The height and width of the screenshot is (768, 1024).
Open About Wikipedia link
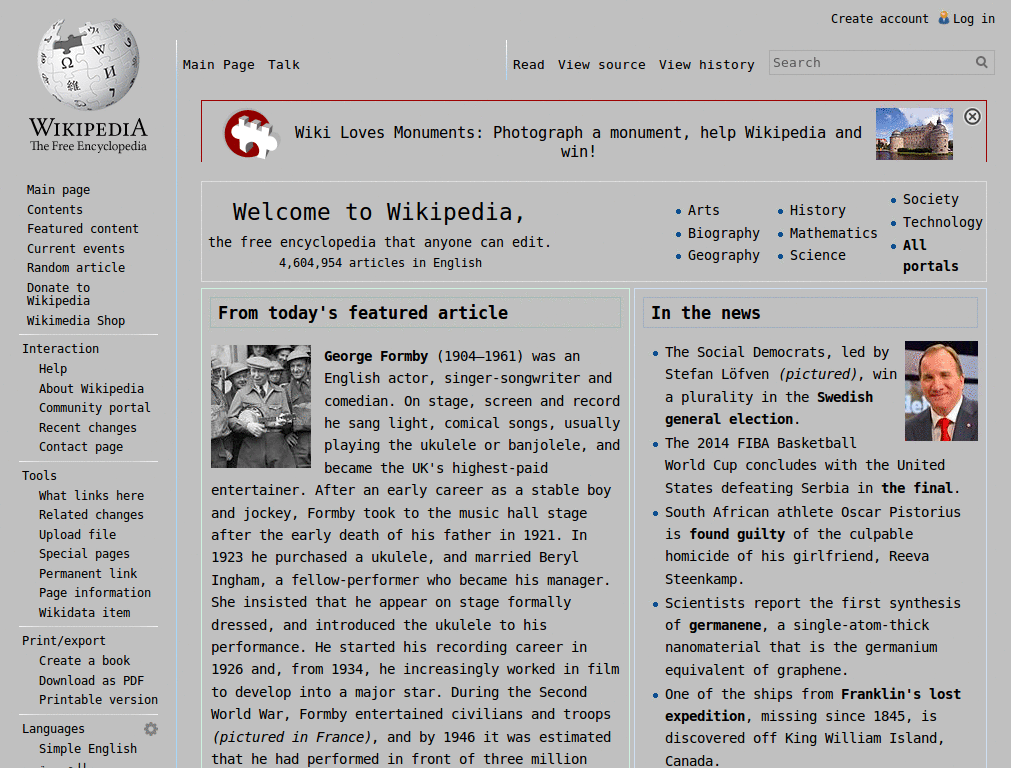coord(91,389)
